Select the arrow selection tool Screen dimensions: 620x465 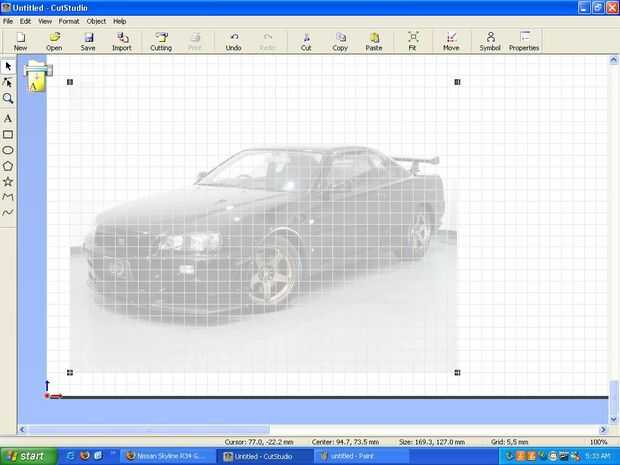8,66
